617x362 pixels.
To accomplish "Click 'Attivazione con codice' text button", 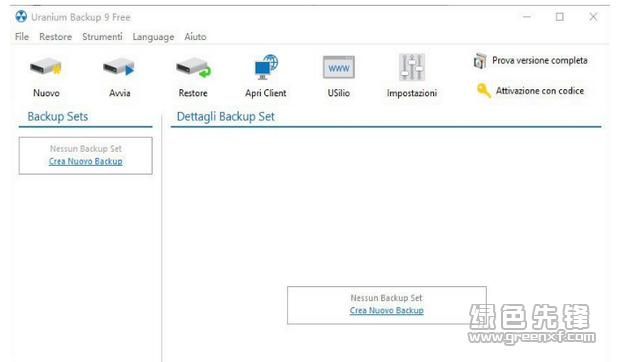I will tap(539, 91).
